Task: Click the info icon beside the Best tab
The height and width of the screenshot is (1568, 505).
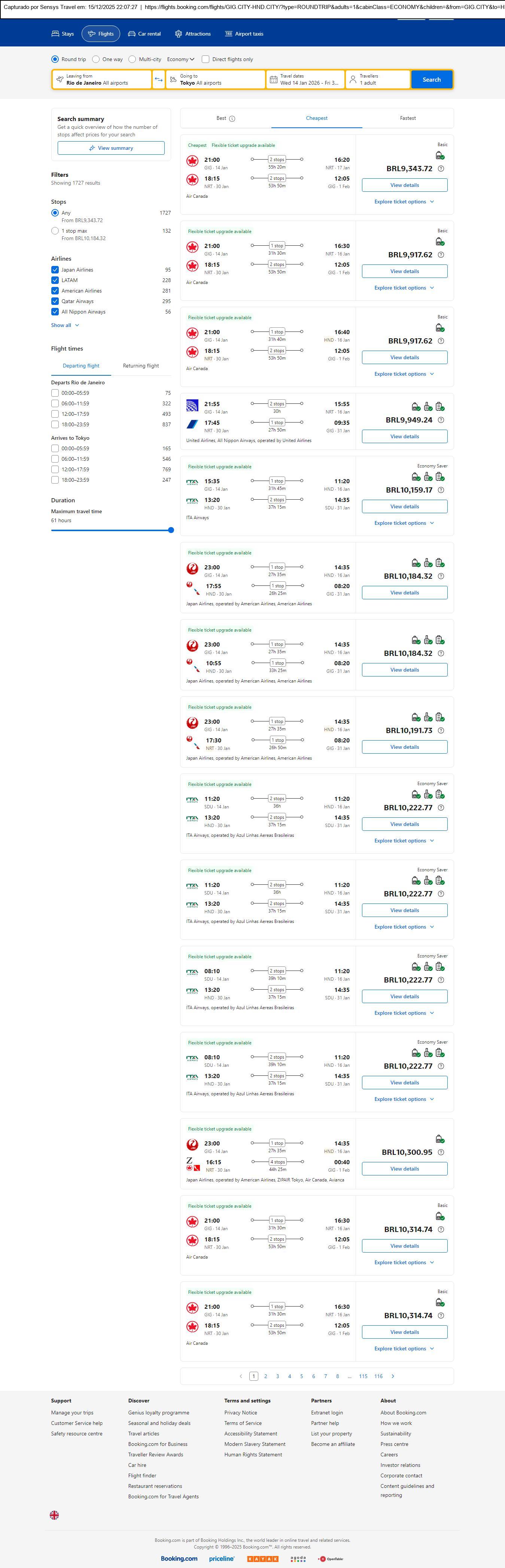Action: [x=232, y=119]
